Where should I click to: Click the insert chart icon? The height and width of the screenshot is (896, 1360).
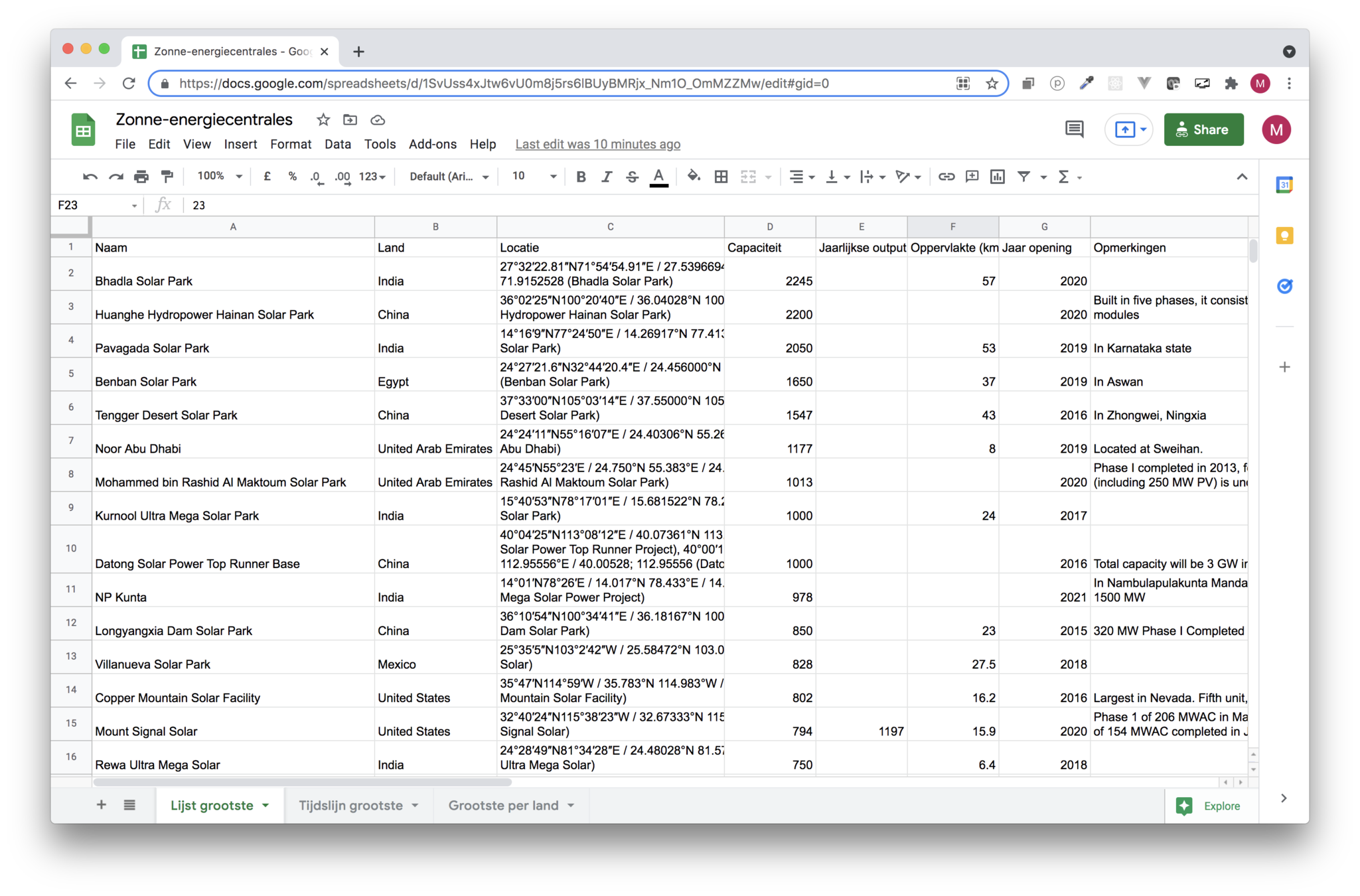(997, 177)
